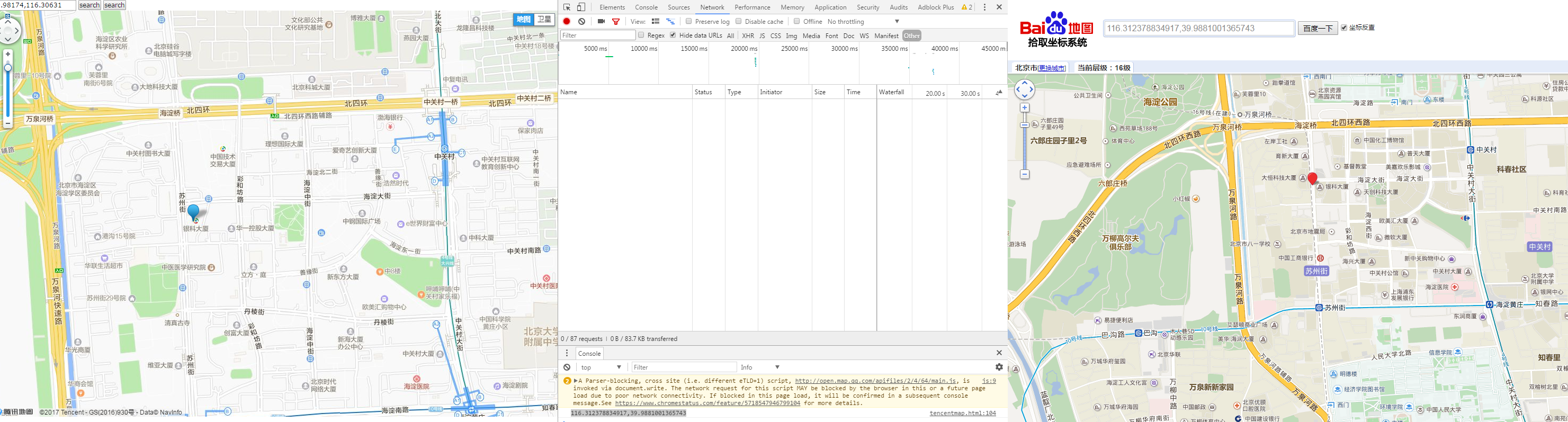Open the main.js URL link in warning
The height and width of the screenshot is (422, 1568).
point(875,381)
